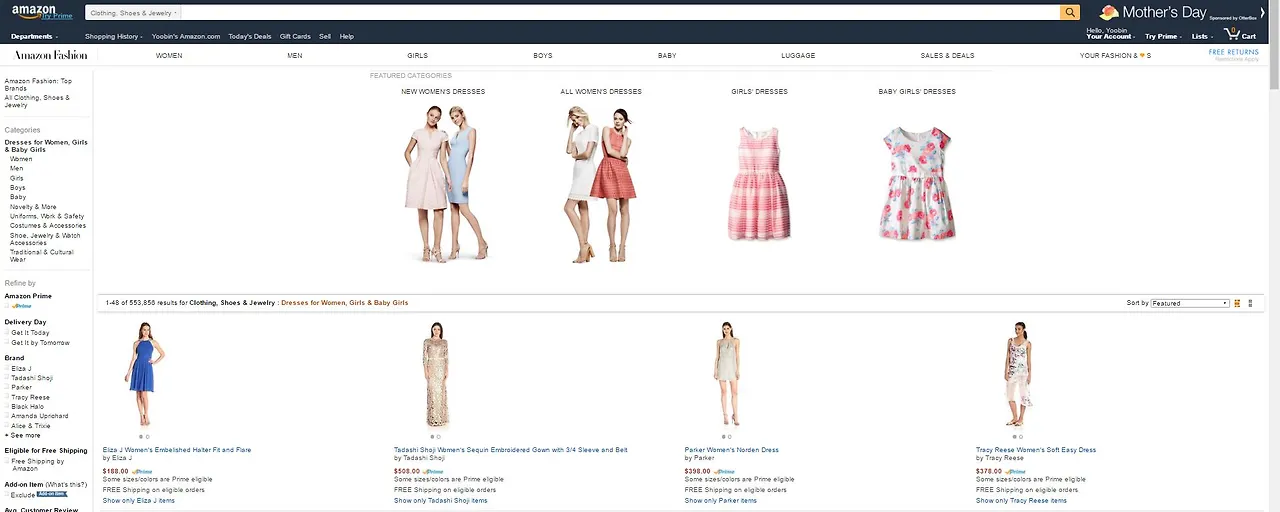The height and width of the screenshot is (512, 1280).
Task: Open All Women's Dresses category image
Action: tap(600, 185)
